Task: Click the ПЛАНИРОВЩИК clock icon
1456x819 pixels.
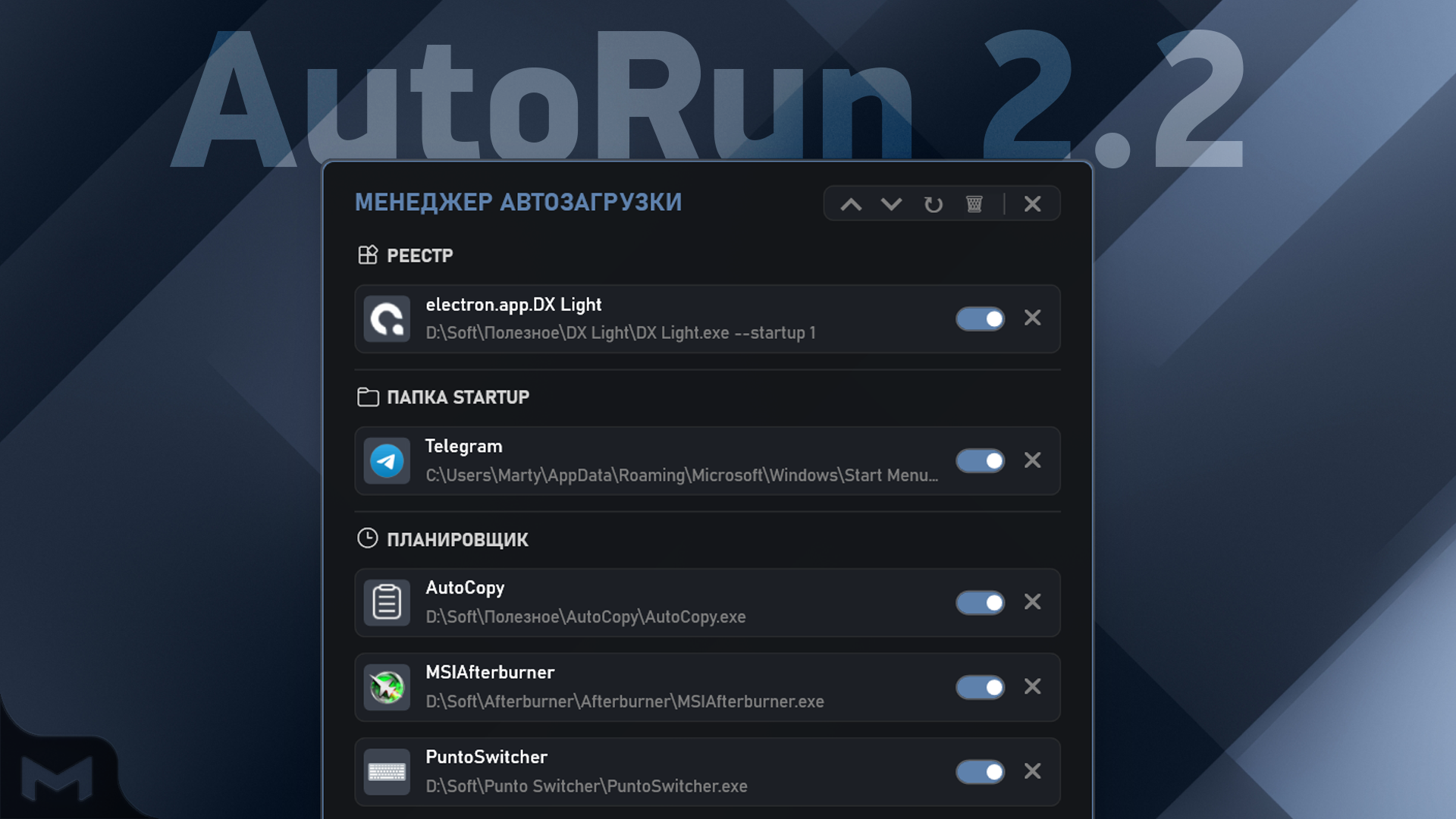Action: coord(368,538)
